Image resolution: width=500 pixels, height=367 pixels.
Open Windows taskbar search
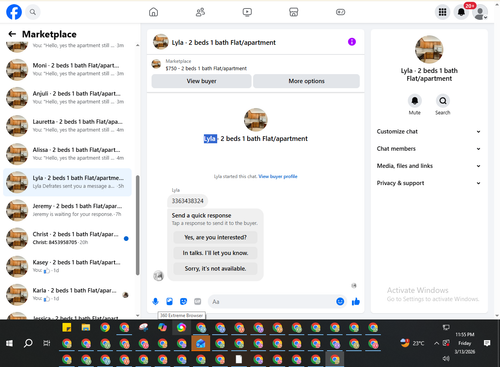point(28,343)
